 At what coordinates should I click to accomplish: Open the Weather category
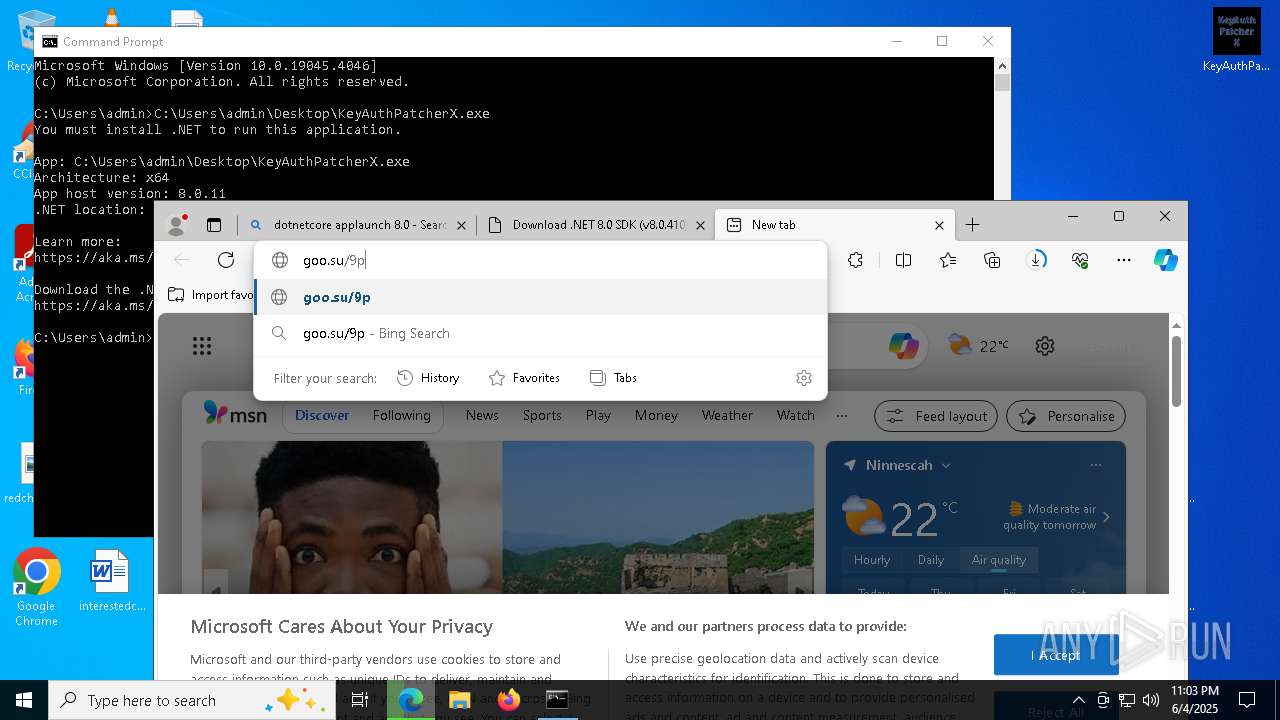pos(727,415)
